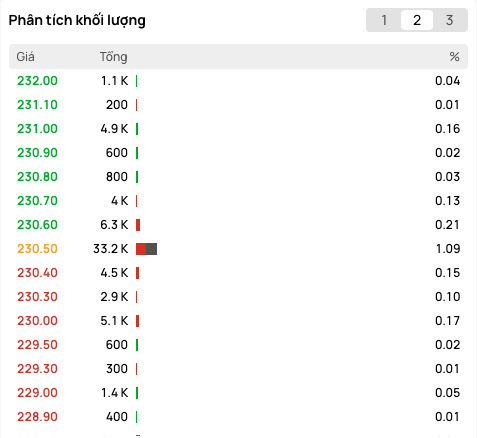Screen dimensions: 477x438
Task: Click the 6.3 K red volume bar
Action: [138, 225]
